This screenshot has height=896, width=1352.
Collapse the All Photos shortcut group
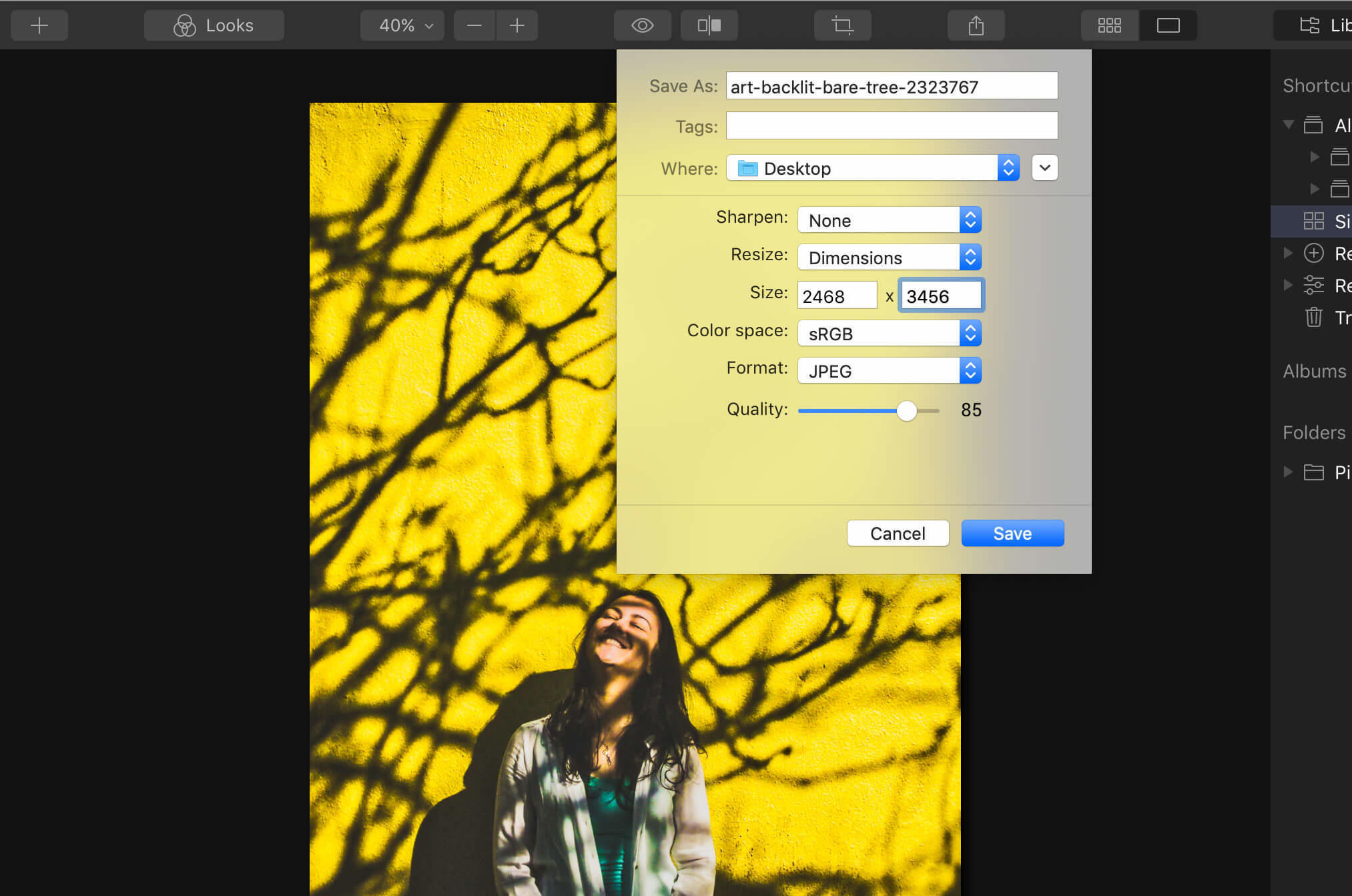coord(1287,124)
